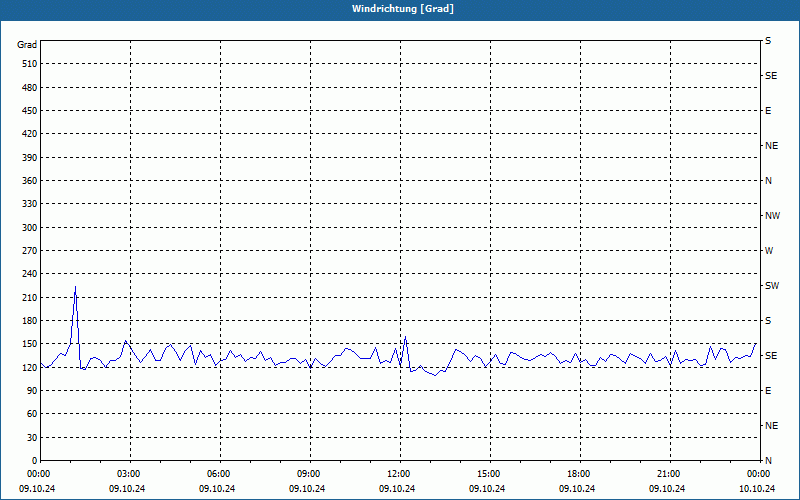Click the 09:00 time axis label
The width and height of the screenshot is (800, 500).
tap(310, 474)
